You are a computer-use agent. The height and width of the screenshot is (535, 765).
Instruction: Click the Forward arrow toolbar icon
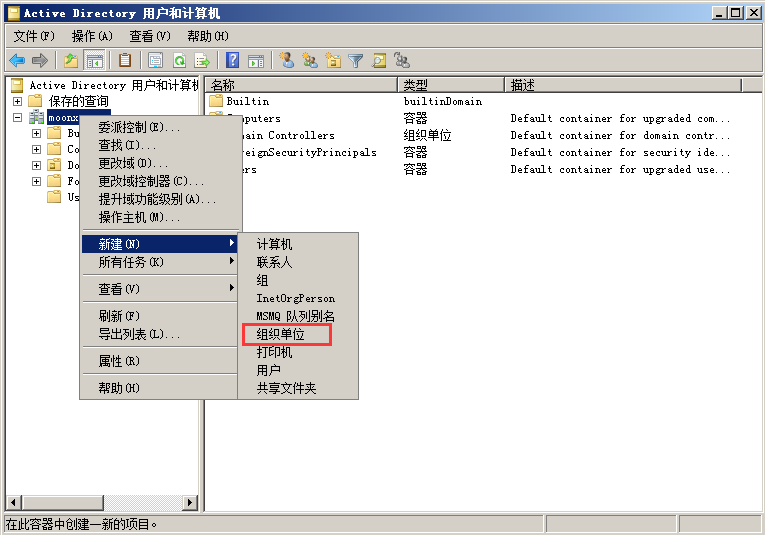coord(40,60)
